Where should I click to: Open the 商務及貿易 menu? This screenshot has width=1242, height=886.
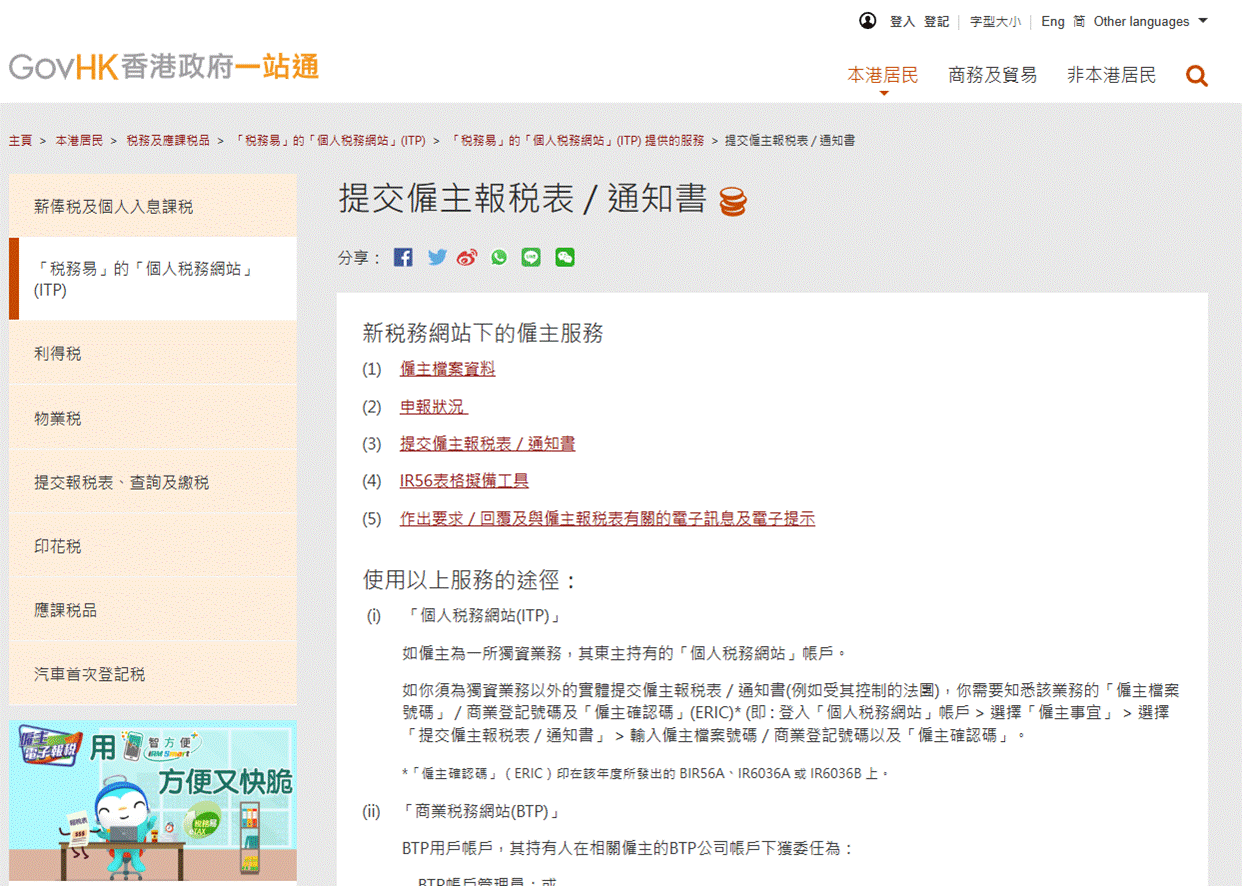[992, 75]
